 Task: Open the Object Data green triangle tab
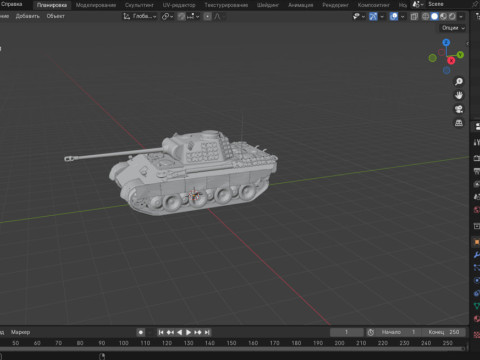tap(476, 306)
